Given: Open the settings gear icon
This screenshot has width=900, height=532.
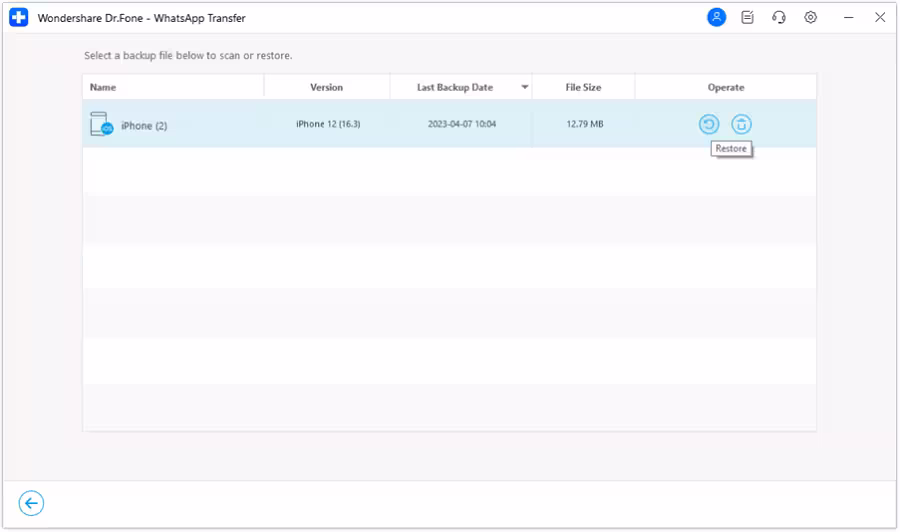Looking at the screenshot, I should coord(810,17).
